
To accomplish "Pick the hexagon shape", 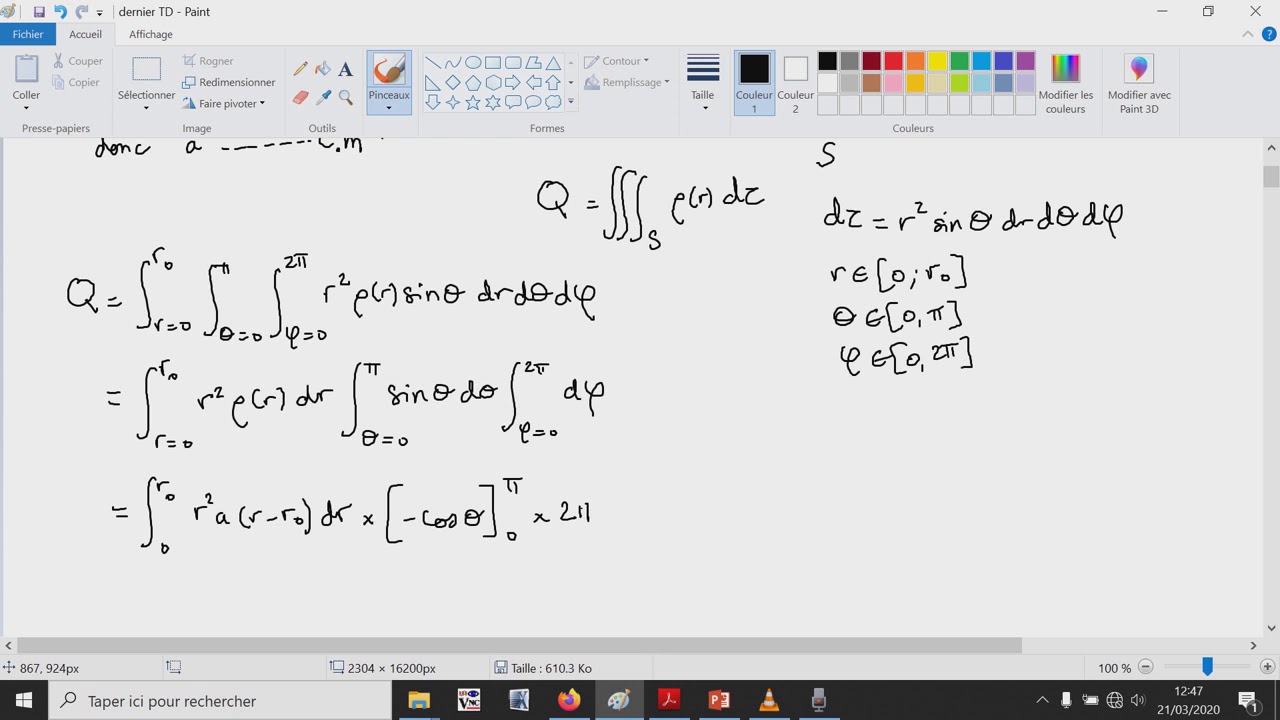I will tap(493, 83).
